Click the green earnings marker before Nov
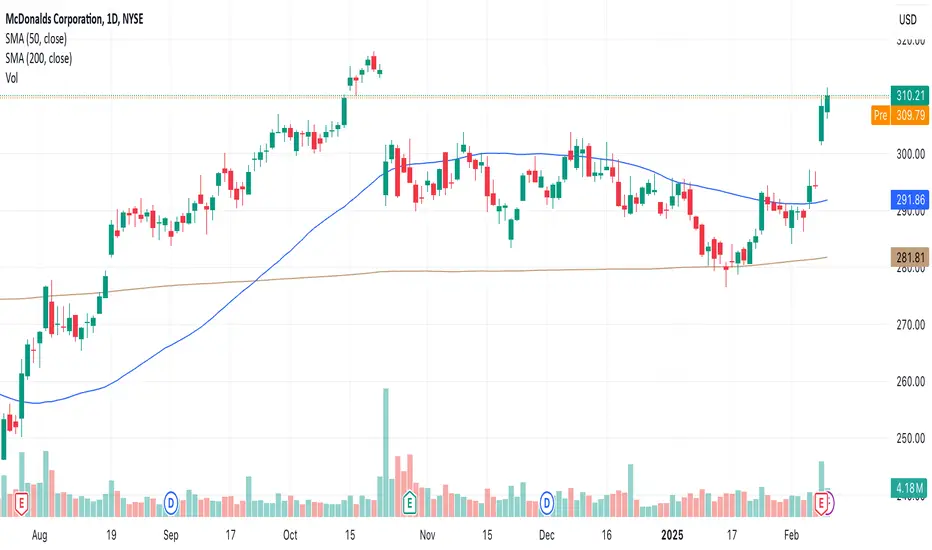 click(409, 503)
